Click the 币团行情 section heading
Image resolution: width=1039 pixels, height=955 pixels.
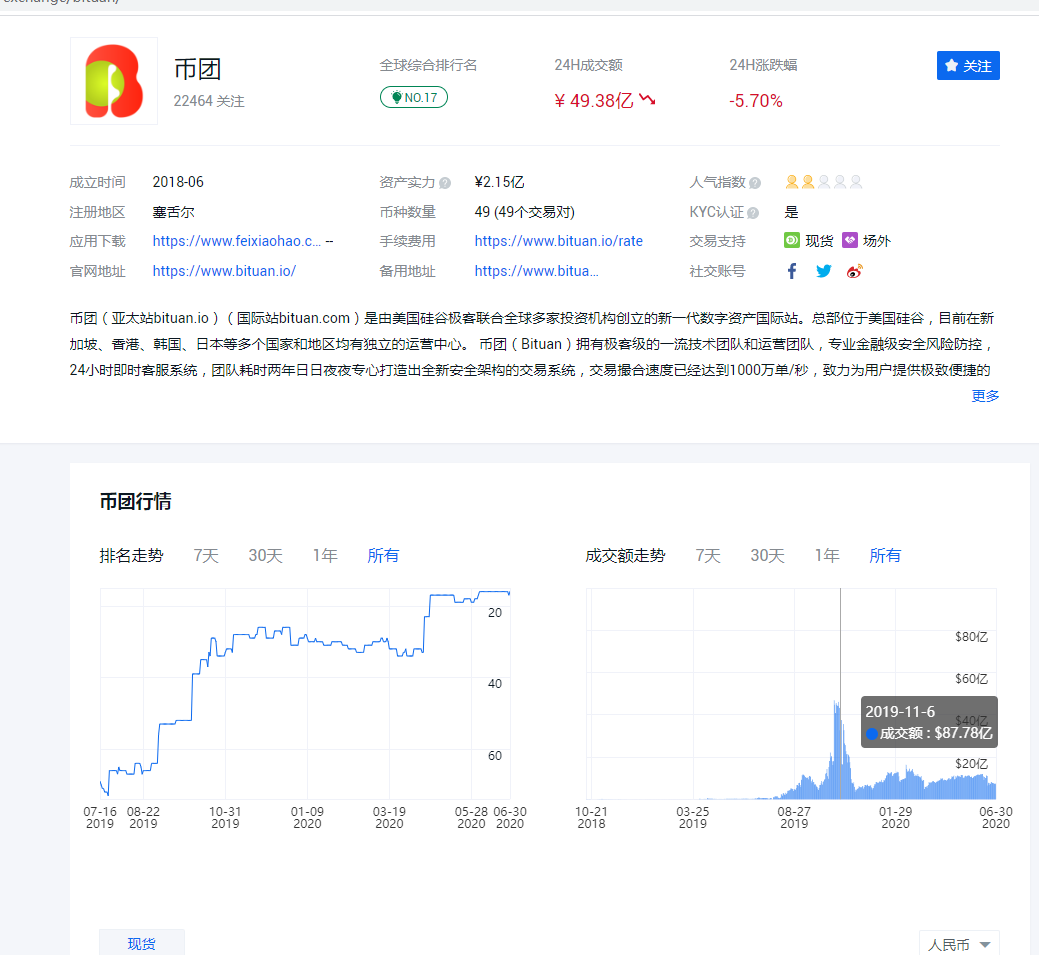pyautogui.click(x=135, y=501)
